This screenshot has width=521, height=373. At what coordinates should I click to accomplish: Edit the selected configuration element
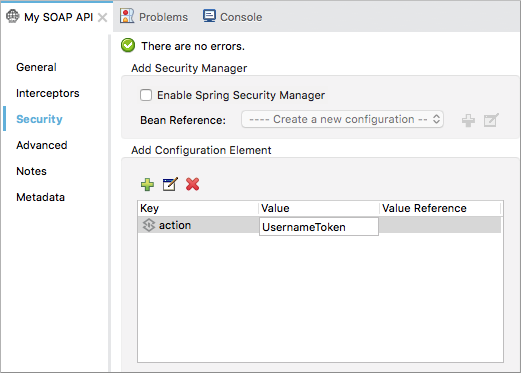click(170, 184)
